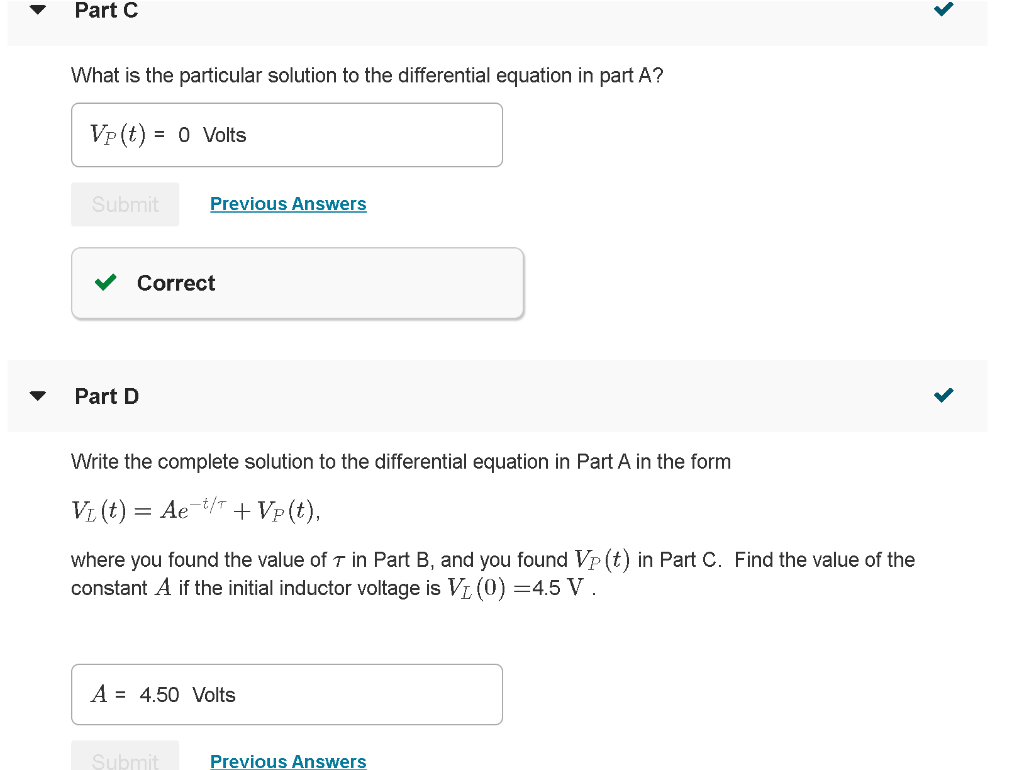Select the VP(t) answer field
This screenshot has width=1024, height=770.
click(287, 135)
